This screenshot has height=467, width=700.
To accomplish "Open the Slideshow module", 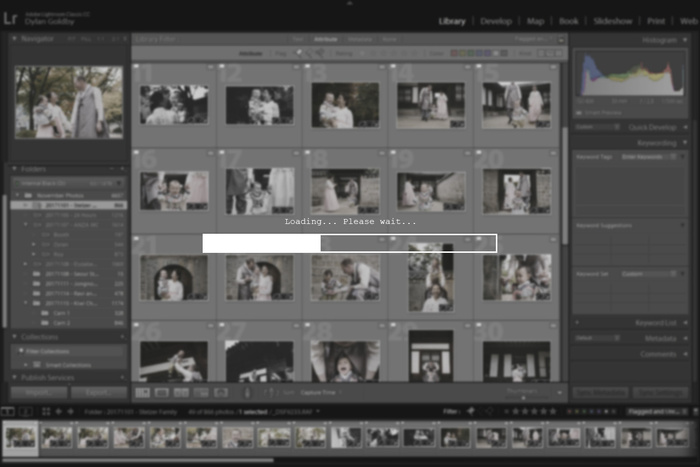I will pyautogui.click(x=613, y=20).
